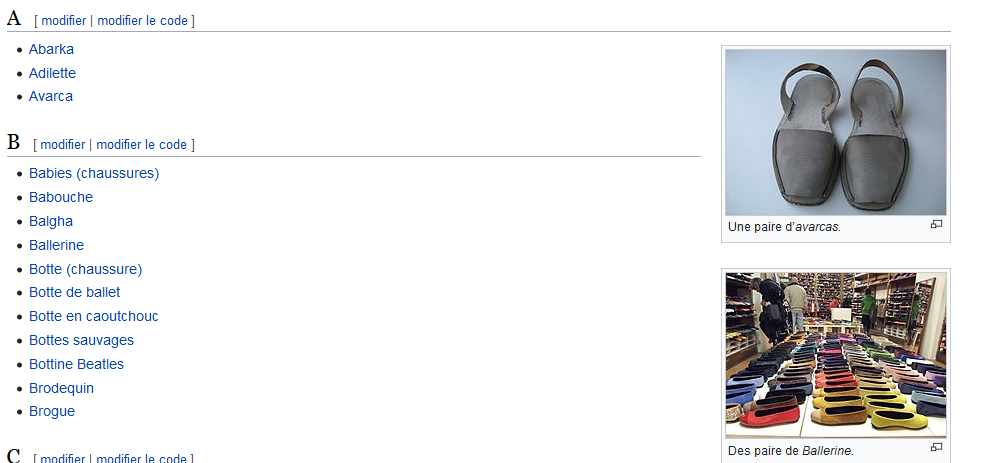The width and height of the screenshot is (983, 463).
Task: Open the Botte en caoutchouc link
Action: click(93, 316)
